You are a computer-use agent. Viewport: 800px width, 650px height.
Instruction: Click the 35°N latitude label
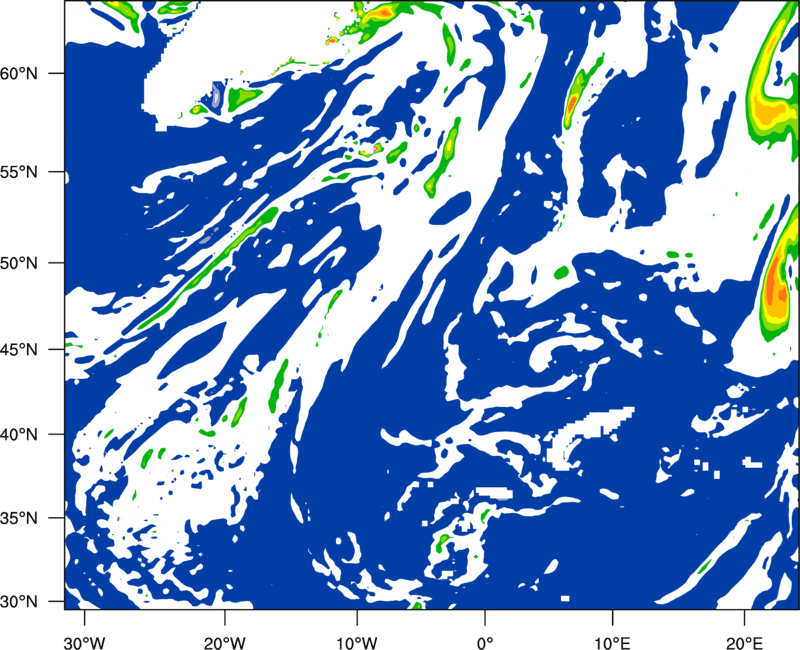(19, 518)
